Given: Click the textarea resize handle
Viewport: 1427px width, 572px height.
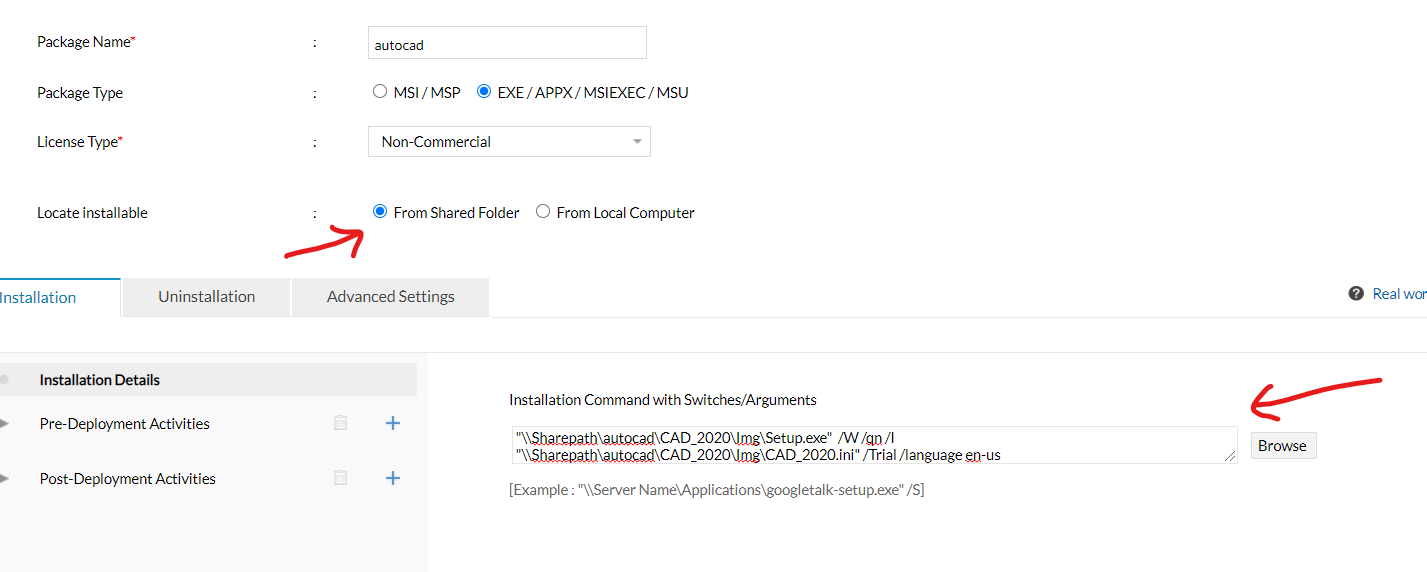Looking at the screenshot, I should [1231, 457].
